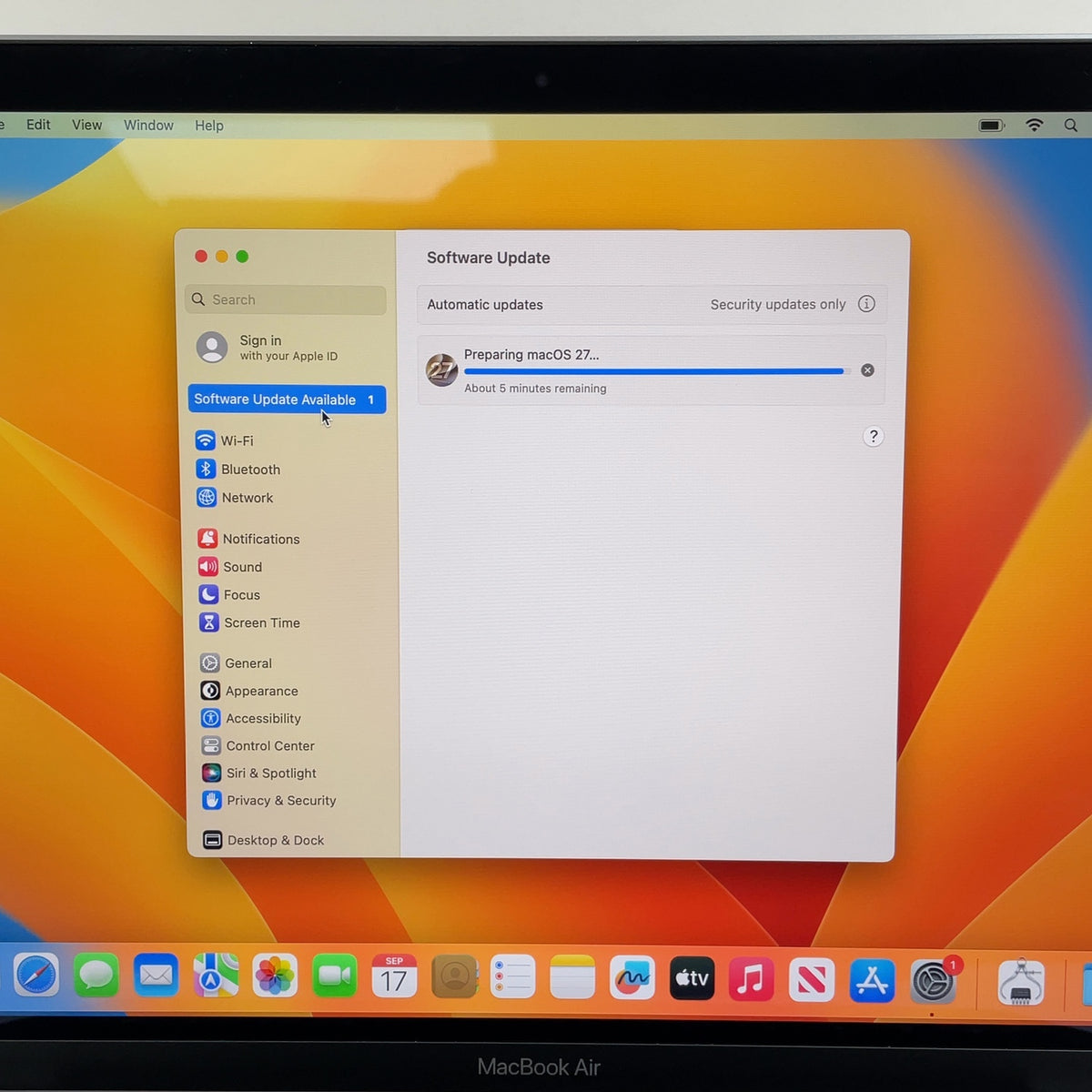Click the settings Search field

tap(286, 299)
